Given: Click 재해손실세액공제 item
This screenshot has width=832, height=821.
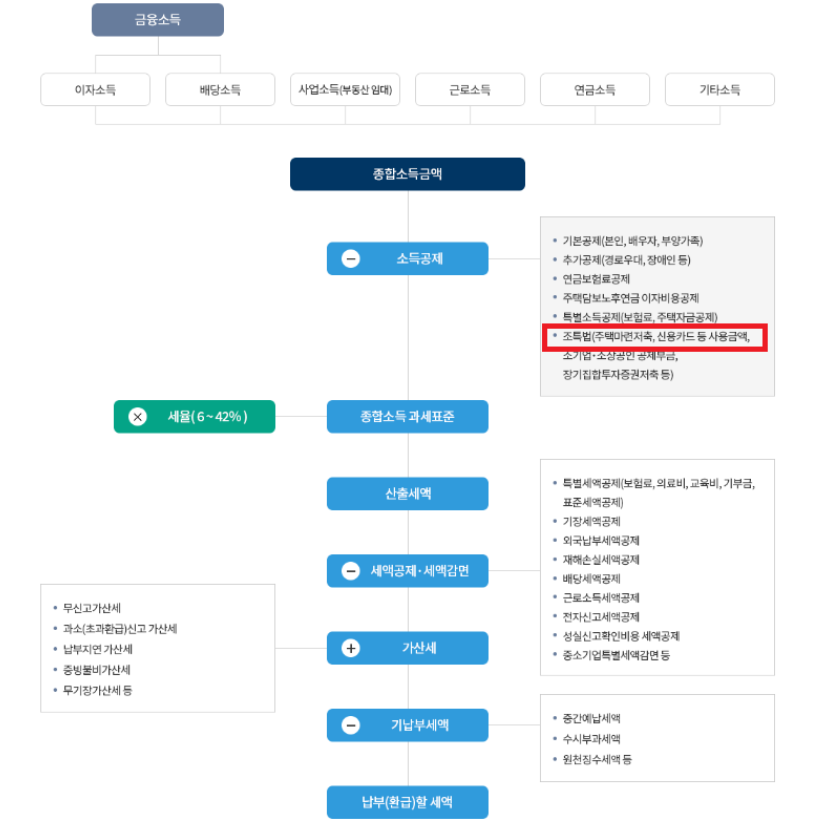Looking at the screenshot, I should 601,560.
